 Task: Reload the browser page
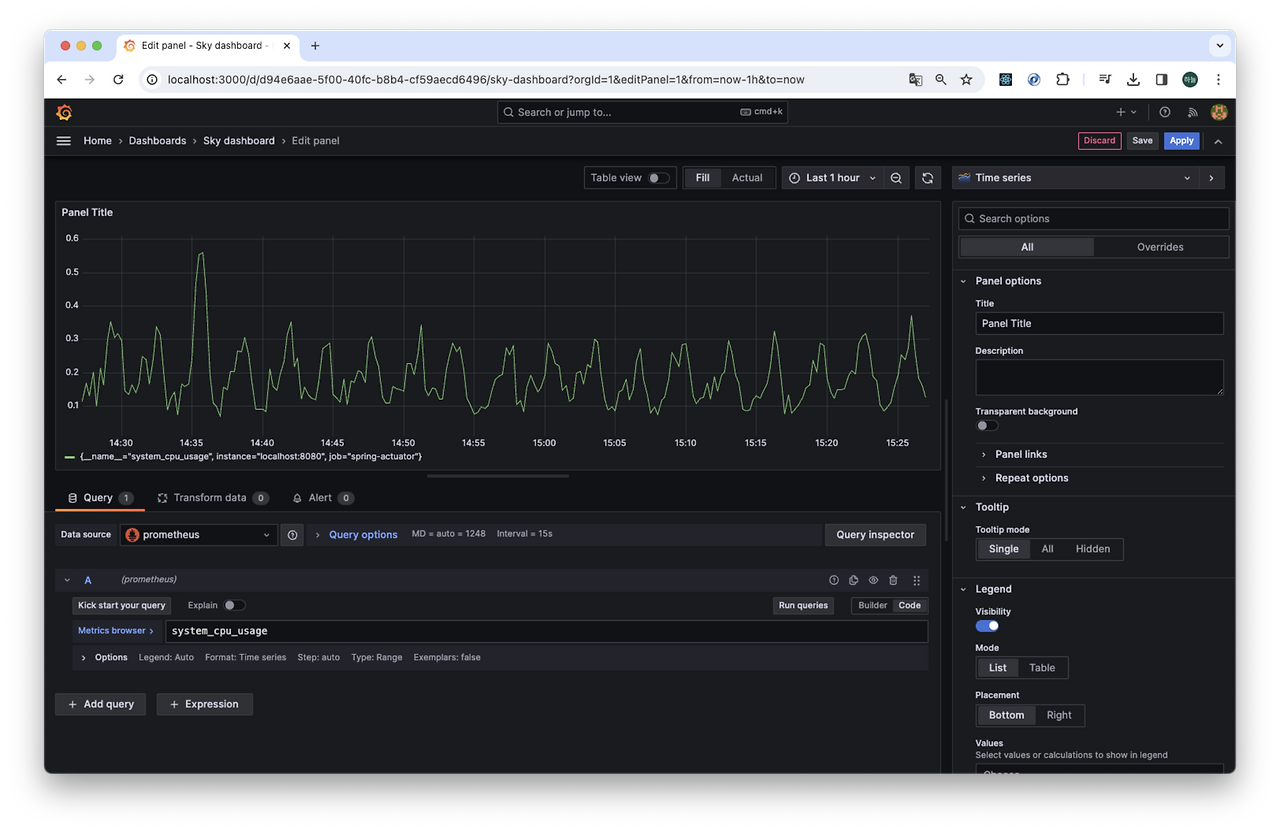coord(118,79)
